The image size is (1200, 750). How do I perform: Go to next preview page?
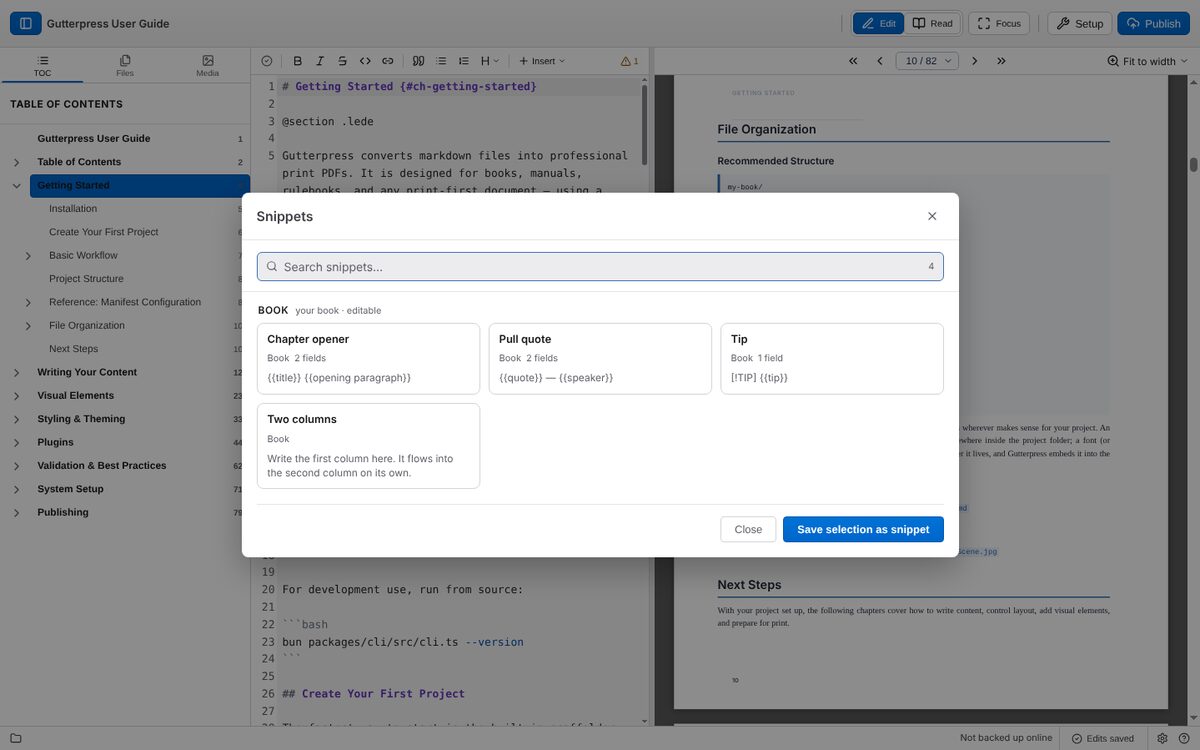(975, 61)
